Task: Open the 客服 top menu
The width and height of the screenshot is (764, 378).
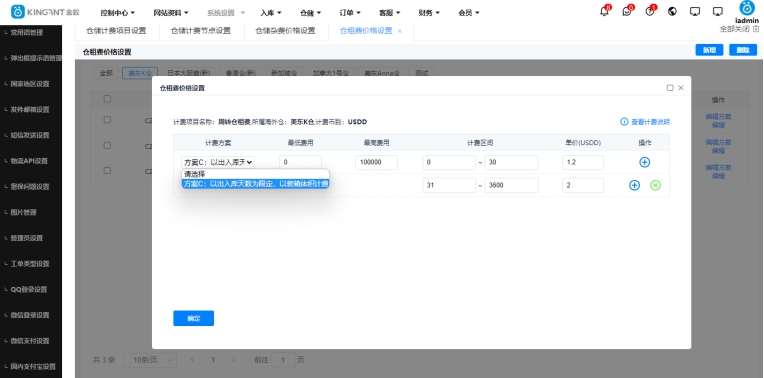Action: click(389, 13)
